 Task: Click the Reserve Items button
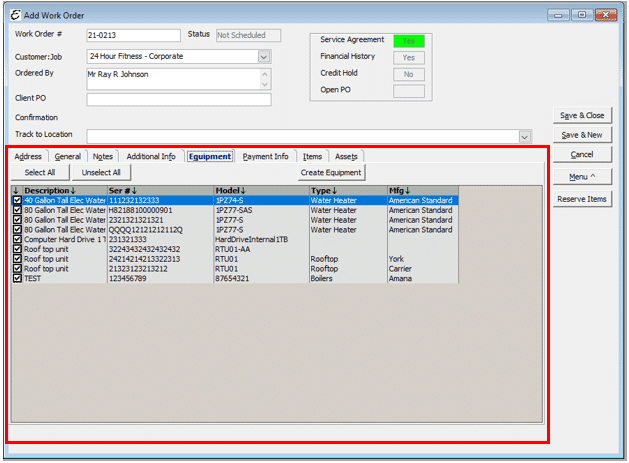click(x=582, y=199)
